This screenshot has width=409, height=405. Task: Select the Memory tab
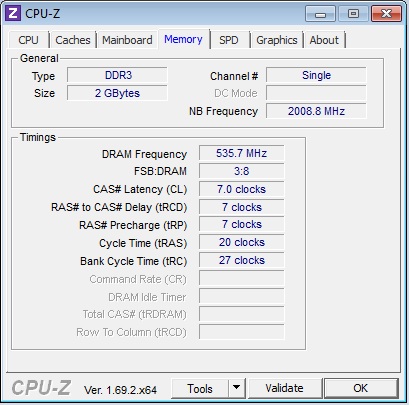(x=183, y=39)
